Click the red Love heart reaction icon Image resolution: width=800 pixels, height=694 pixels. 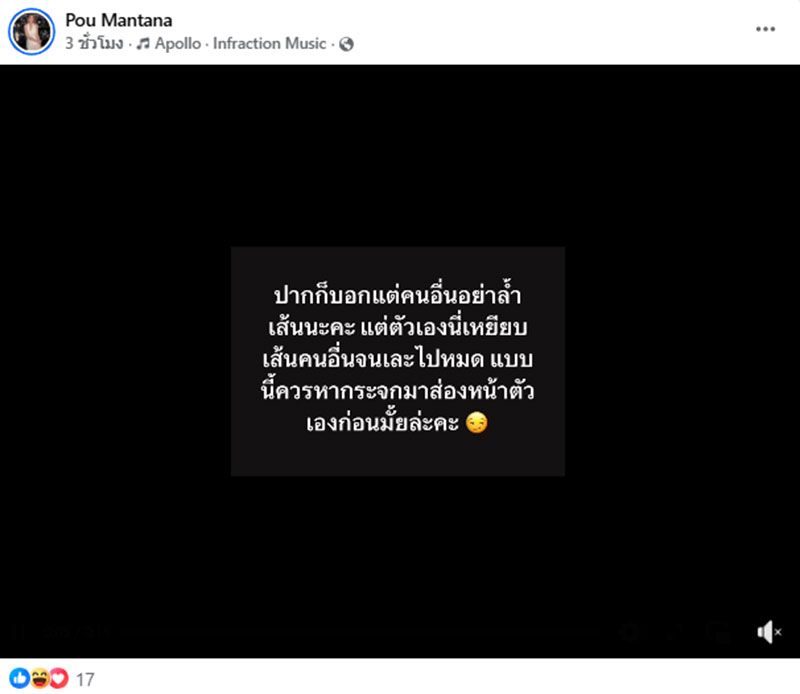(59, 678)
